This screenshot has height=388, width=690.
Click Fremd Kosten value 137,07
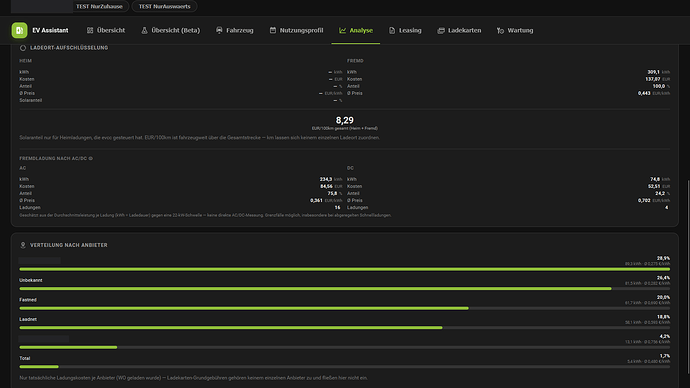coord(652,79)
